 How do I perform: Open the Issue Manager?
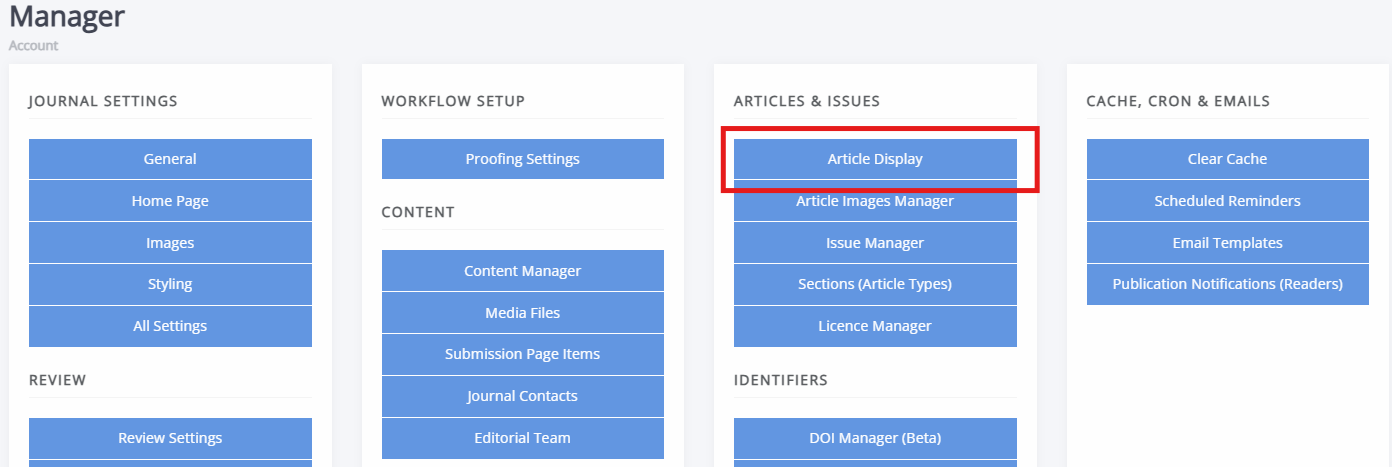875,243
